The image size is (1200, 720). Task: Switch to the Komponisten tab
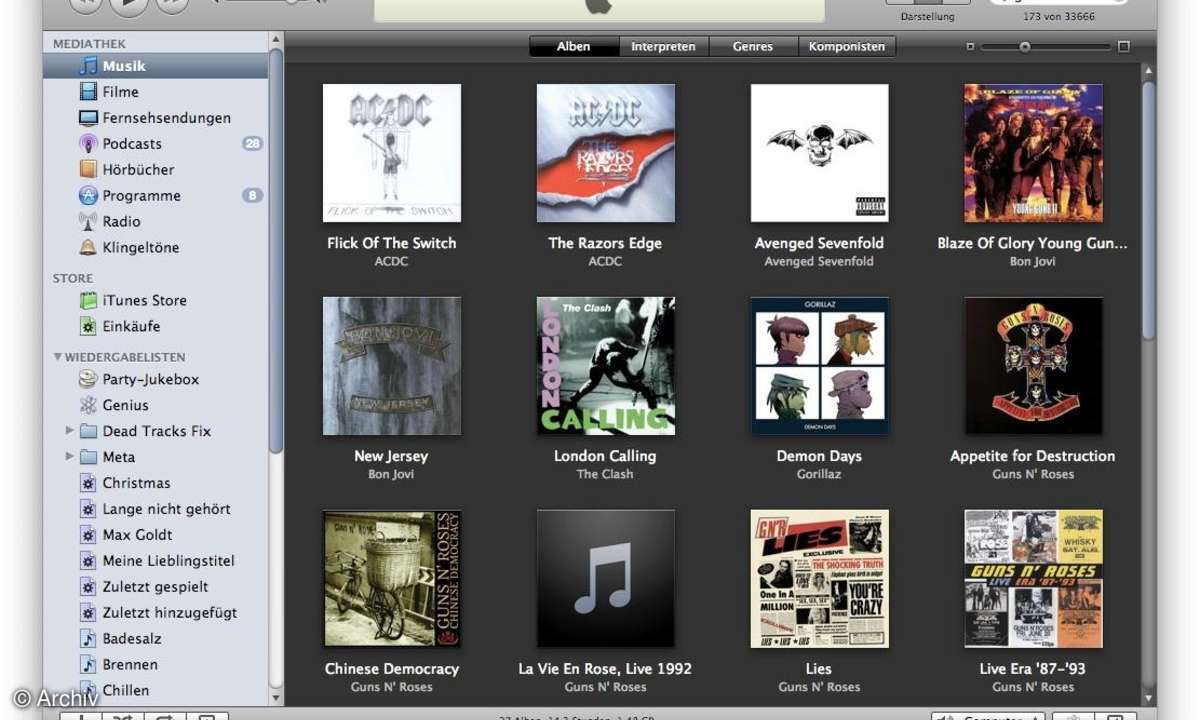pyautogui.click(x=847, y=46)
